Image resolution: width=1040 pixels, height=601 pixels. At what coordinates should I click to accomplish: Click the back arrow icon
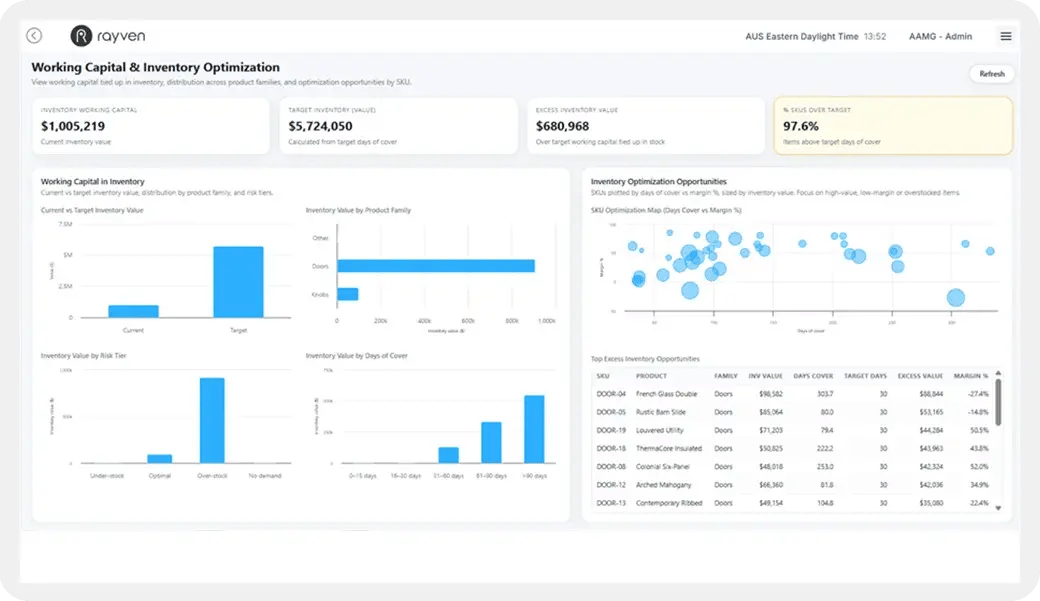click(x=34, y=36)
